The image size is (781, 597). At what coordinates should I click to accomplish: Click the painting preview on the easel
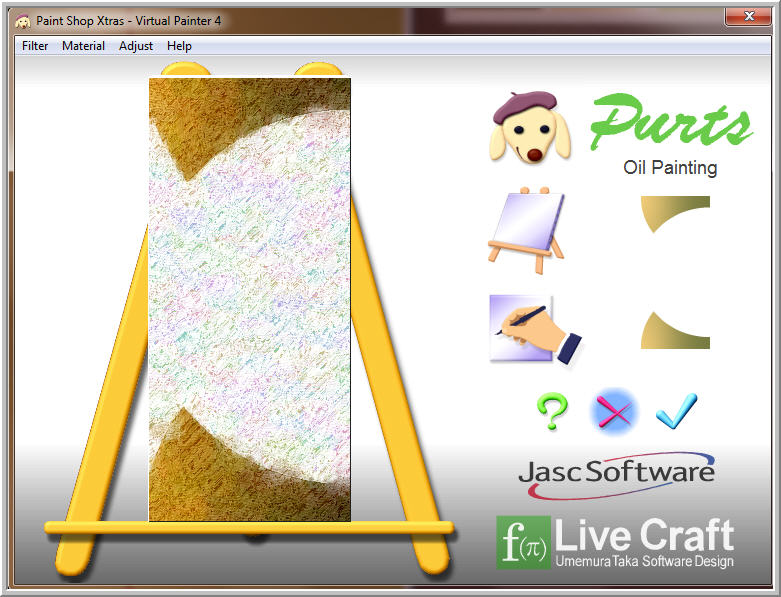[250, 299]
